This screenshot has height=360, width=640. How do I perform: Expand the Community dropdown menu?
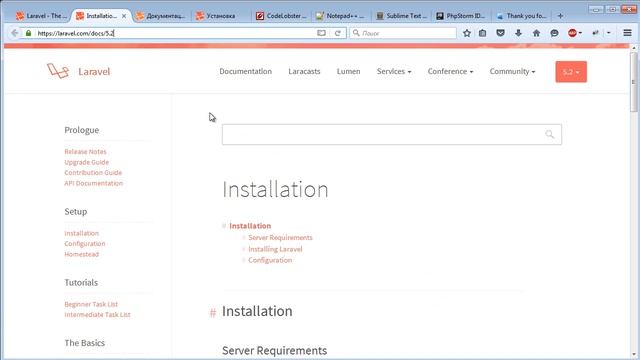click(x=512, y=71)
